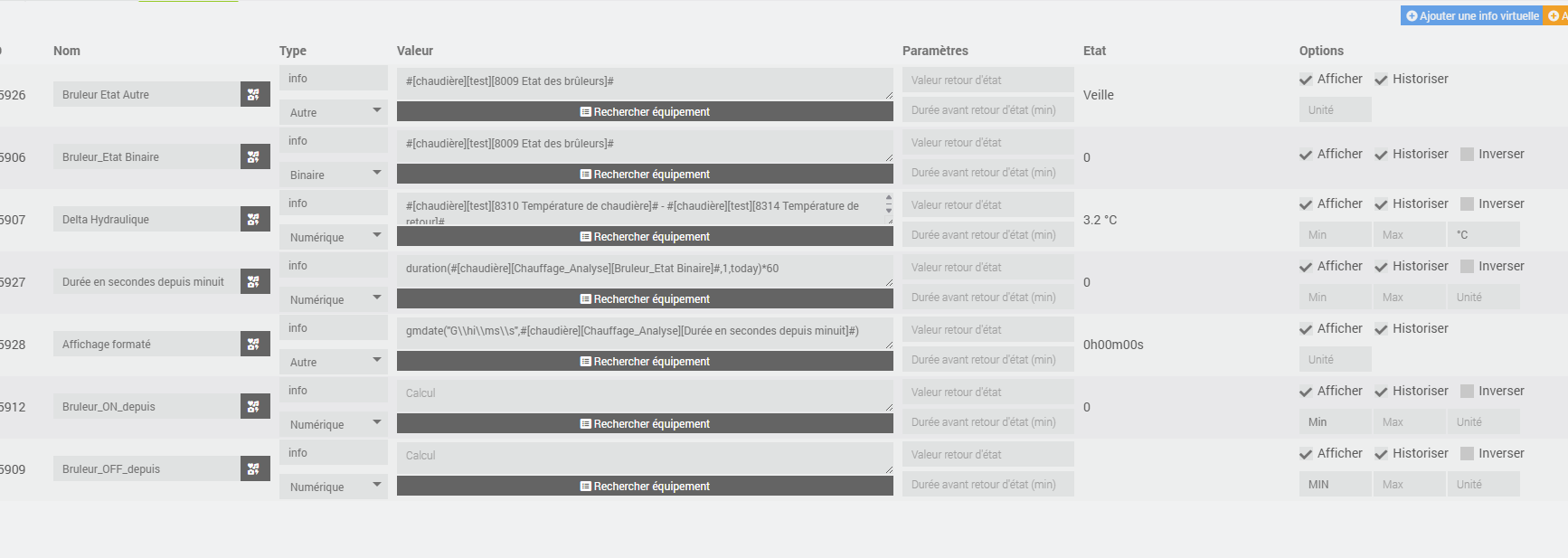Enable Inverser for Bruleur_Etat Binaire
This screenshot has height=558, width=1568.
pos(1468,155)
